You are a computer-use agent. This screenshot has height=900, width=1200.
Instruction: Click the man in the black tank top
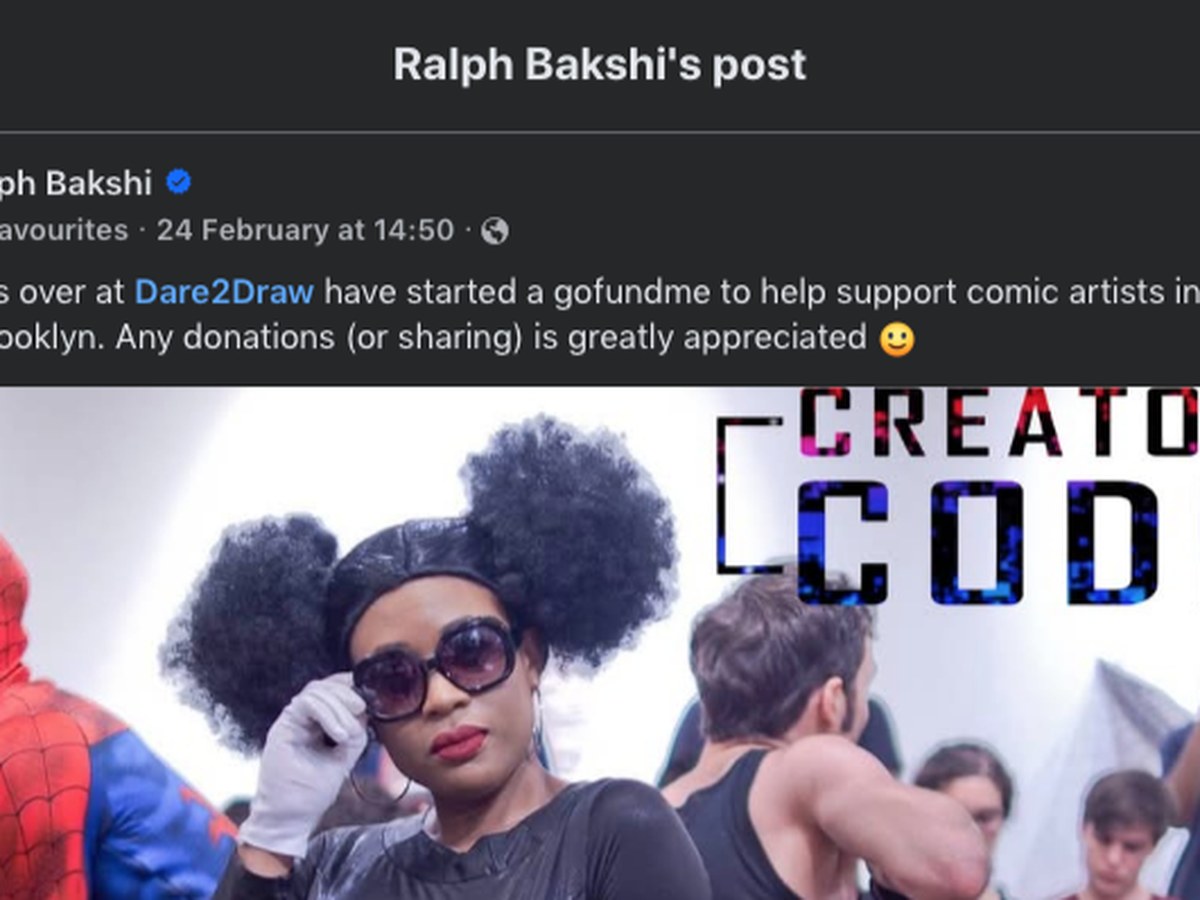(x=800, y=740)
